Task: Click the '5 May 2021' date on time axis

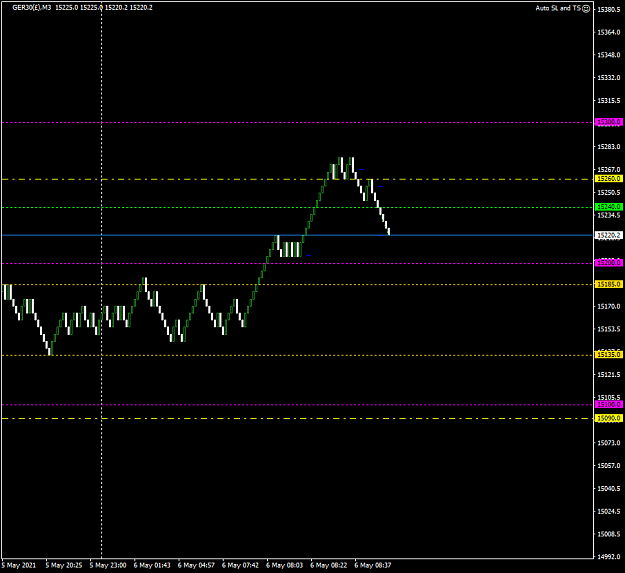Action: tap(19, 565)
